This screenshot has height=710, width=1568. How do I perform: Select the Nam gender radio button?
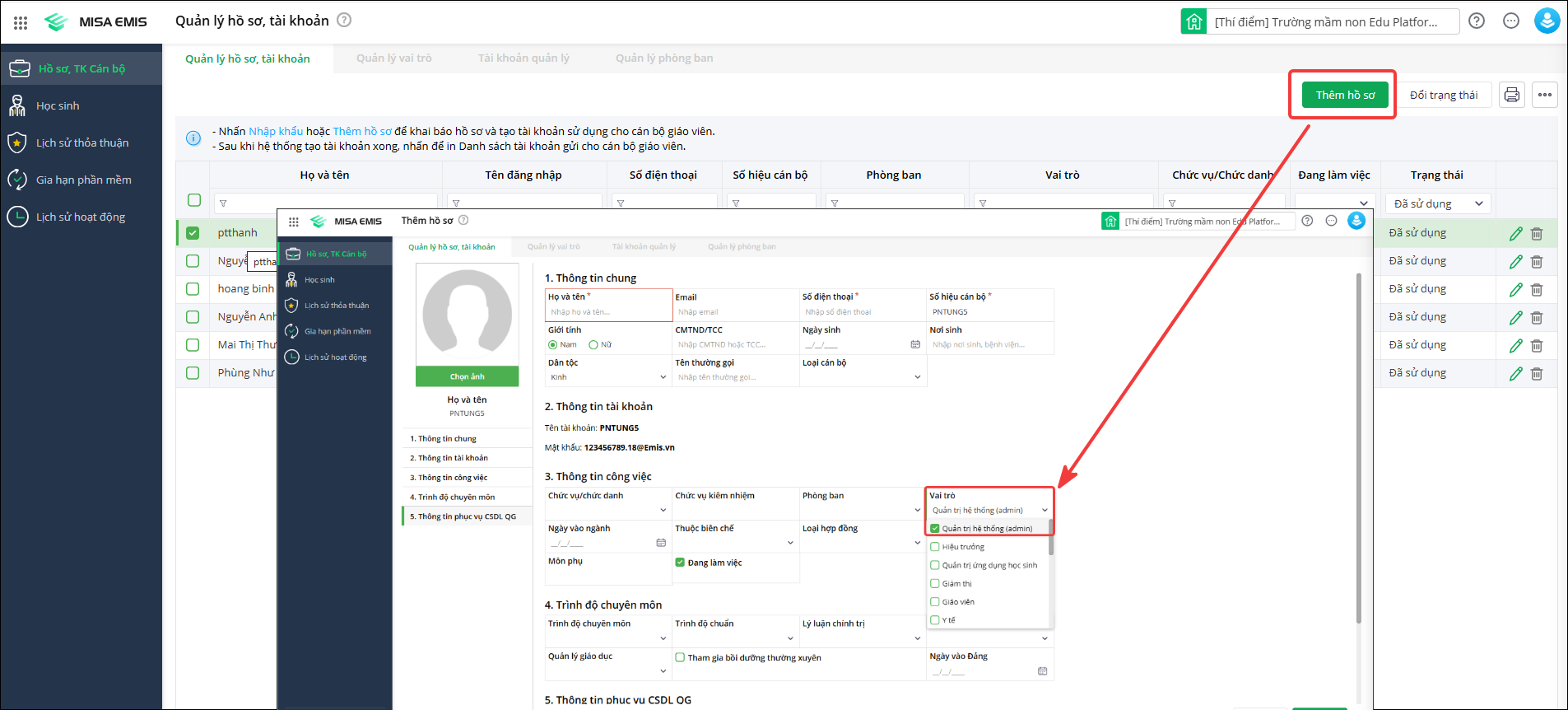pos(552,345)
